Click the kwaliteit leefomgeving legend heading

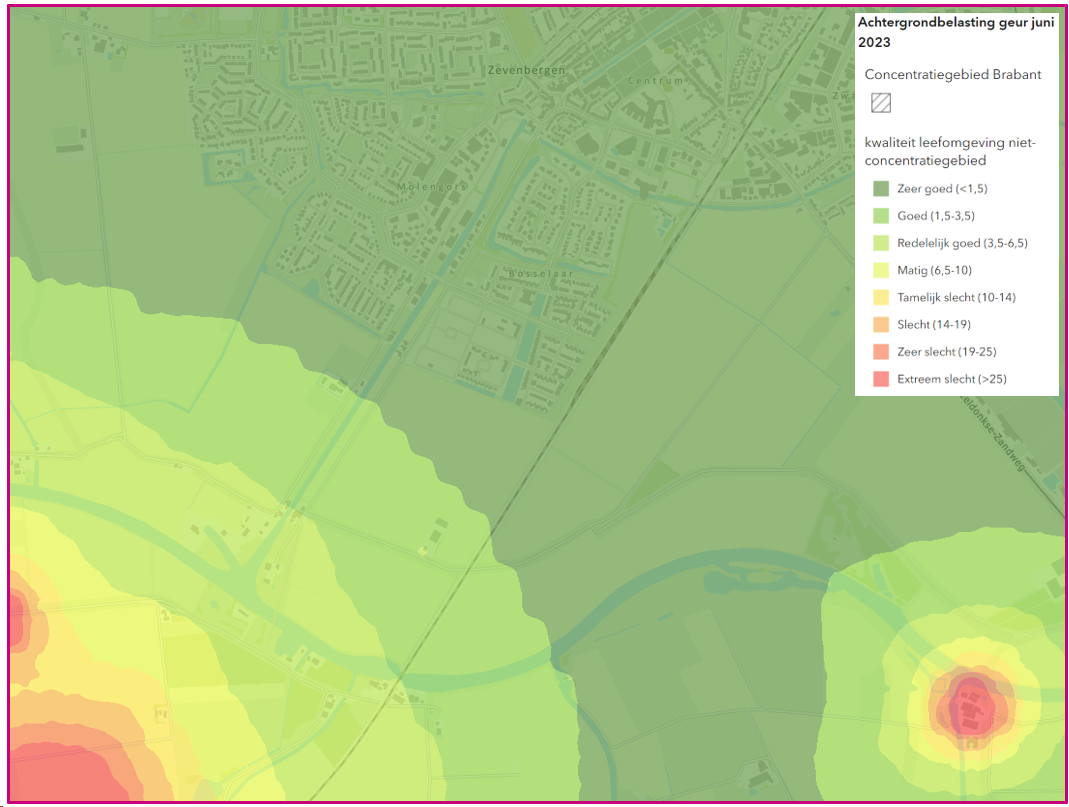tap(950, 151)
